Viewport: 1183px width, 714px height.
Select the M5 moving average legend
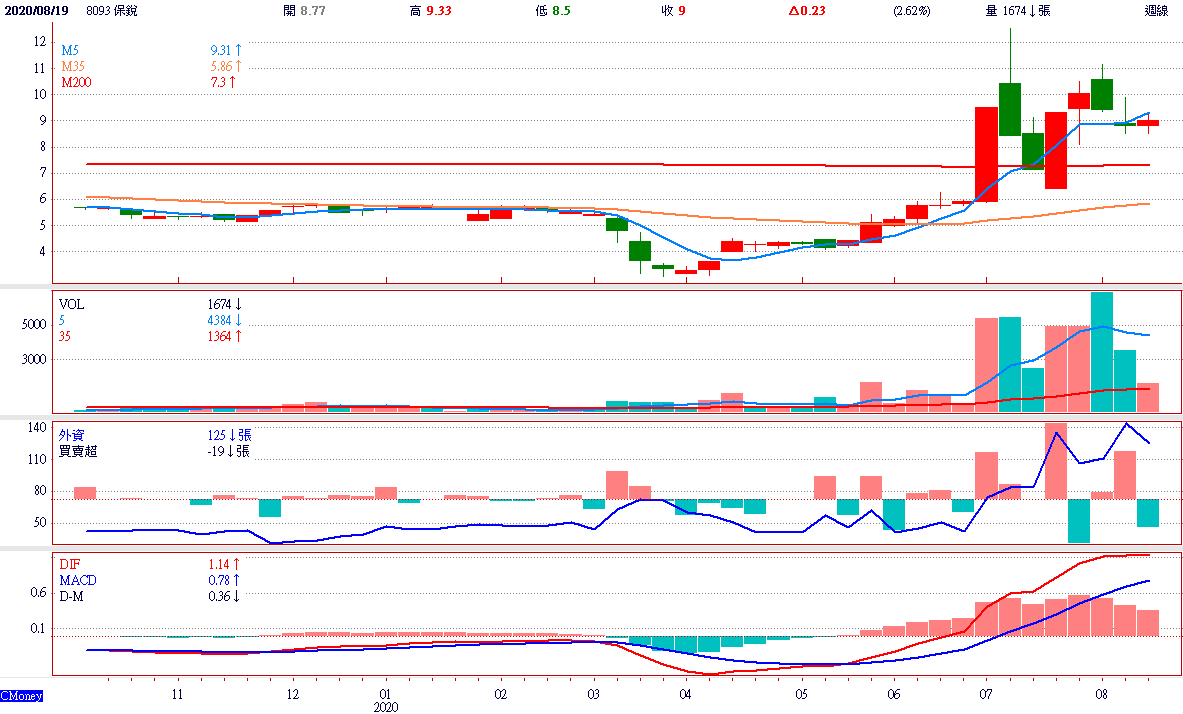(70, 49)
